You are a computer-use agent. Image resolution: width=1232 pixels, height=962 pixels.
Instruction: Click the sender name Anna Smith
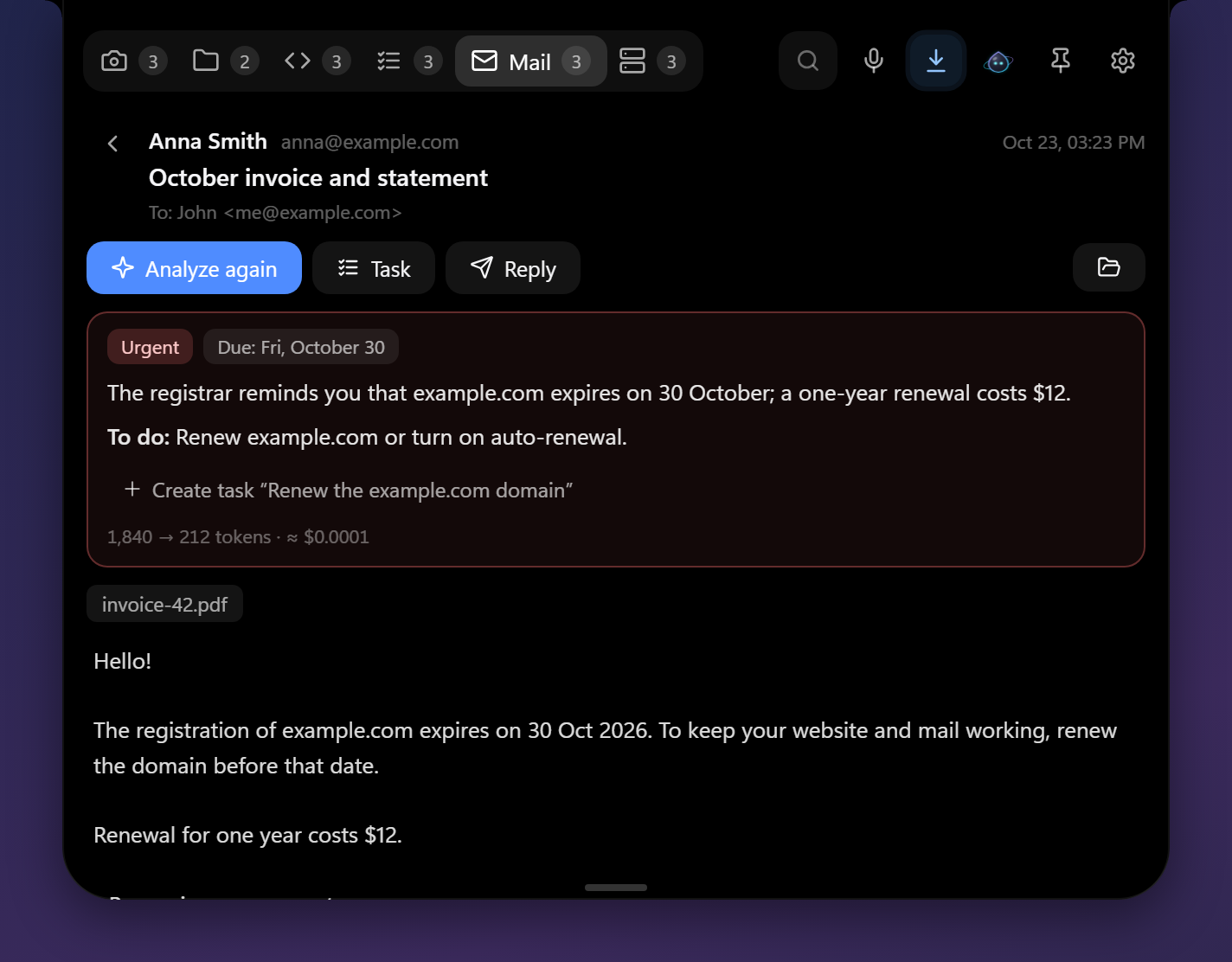[x=208, y=141]
